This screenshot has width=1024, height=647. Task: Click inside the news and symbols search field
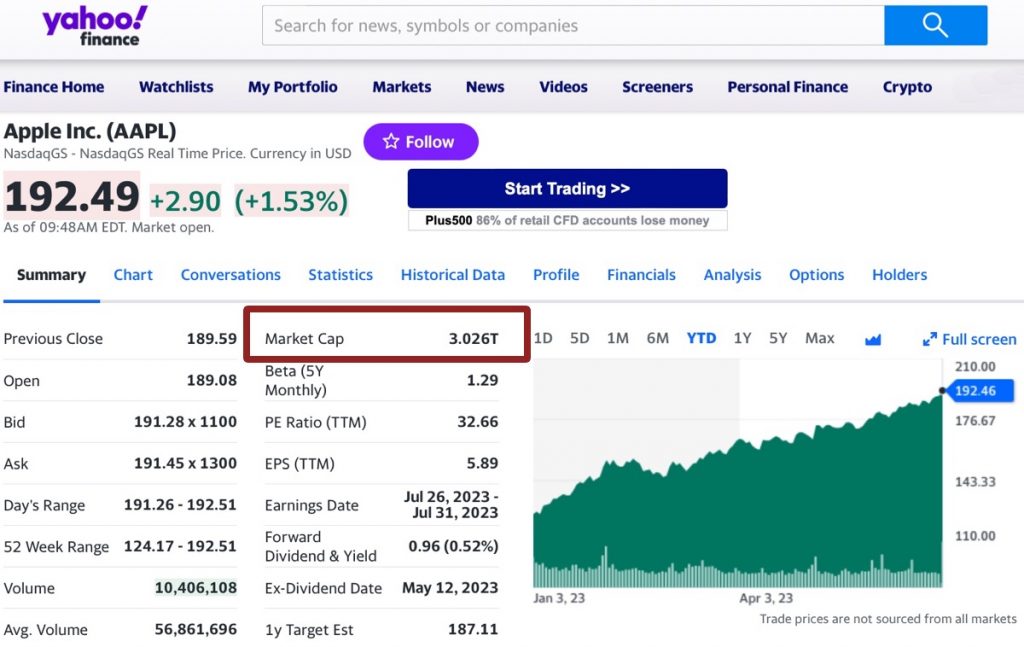573,25
